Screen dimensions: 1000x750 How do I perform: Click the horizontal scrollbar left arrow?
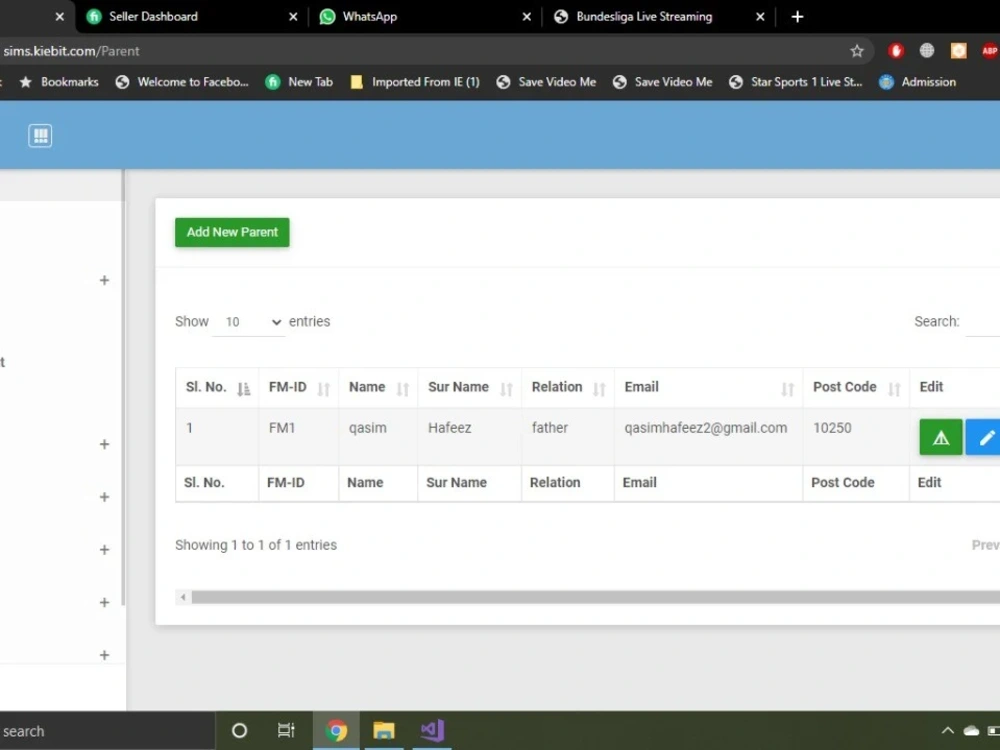pyautogui.click(x=183, y=597)
